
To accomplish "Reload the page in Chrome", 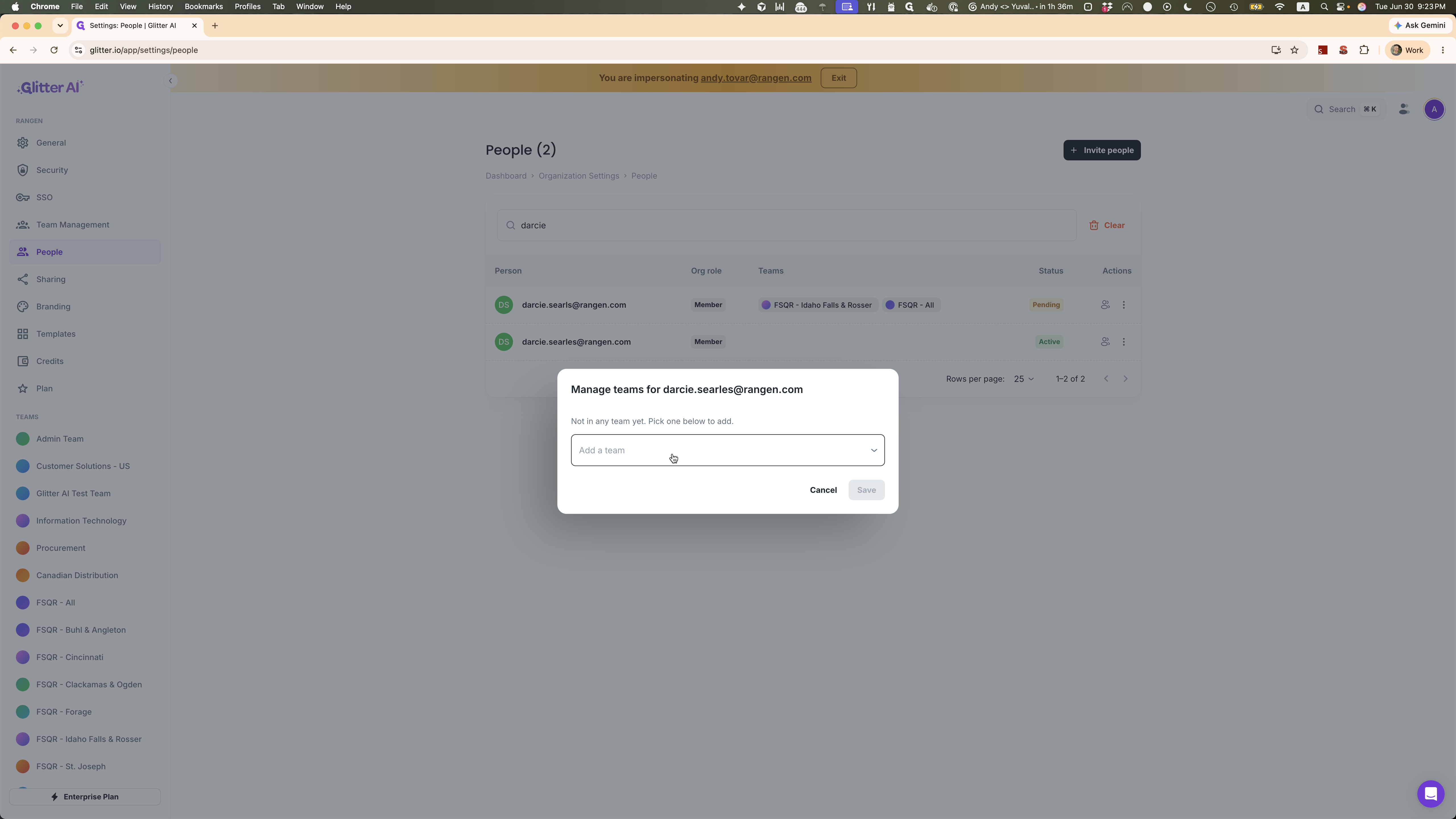I will point(54,50).
